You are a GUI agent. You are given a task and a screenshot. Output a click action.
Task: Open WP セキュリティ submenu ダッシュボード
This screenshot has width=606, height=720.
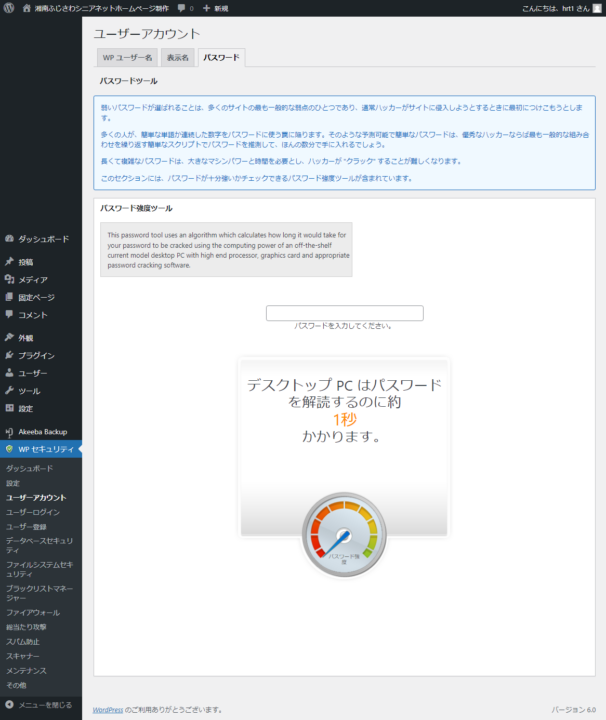29,468
